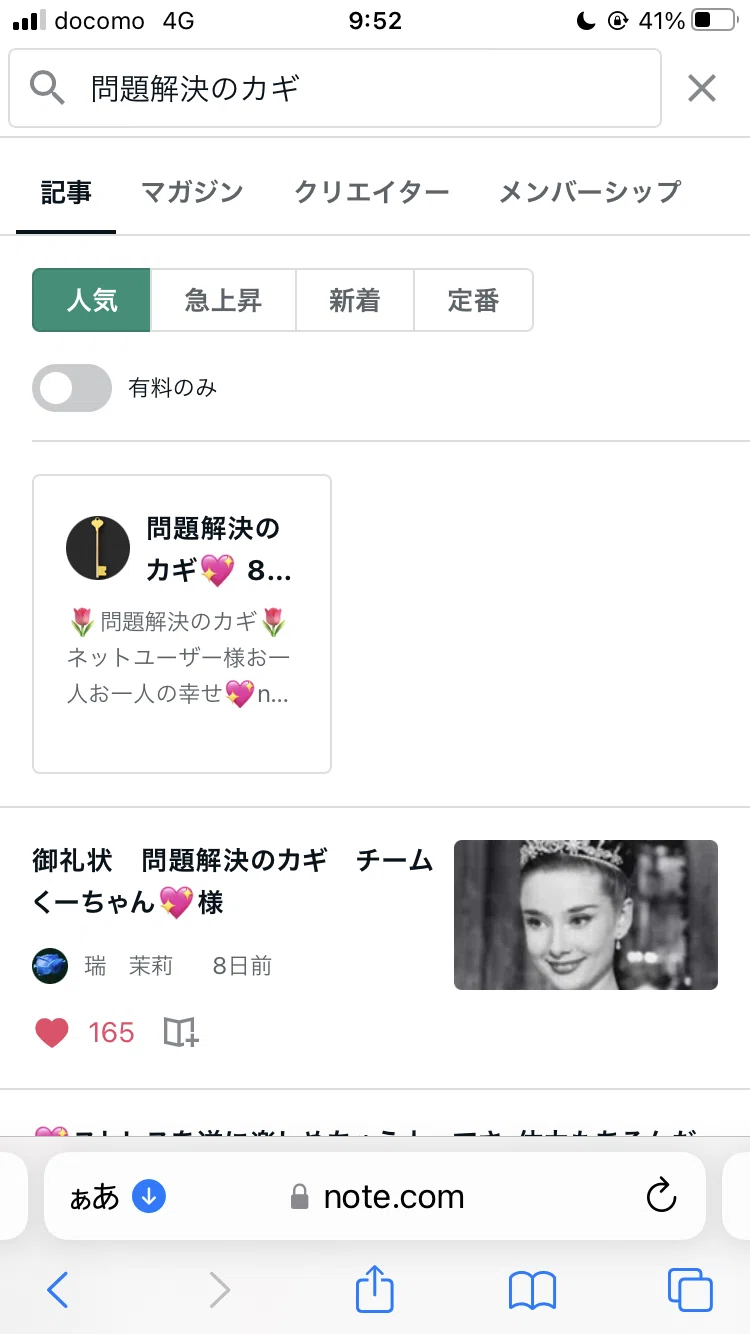Switch to the クリエイター tab

[372, 191]
